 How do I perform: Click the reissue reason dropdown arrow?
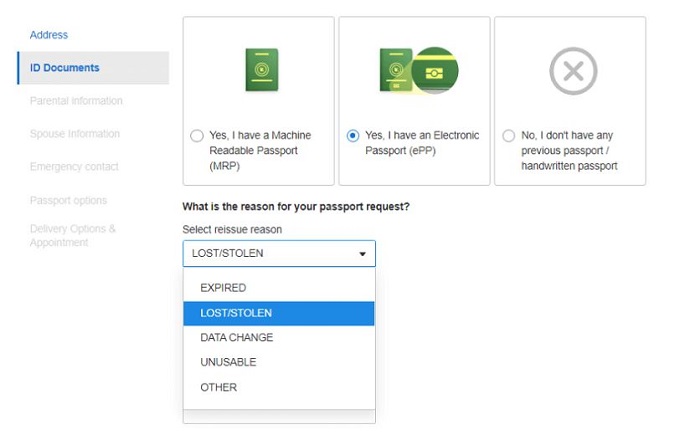(x=362, y=254)
